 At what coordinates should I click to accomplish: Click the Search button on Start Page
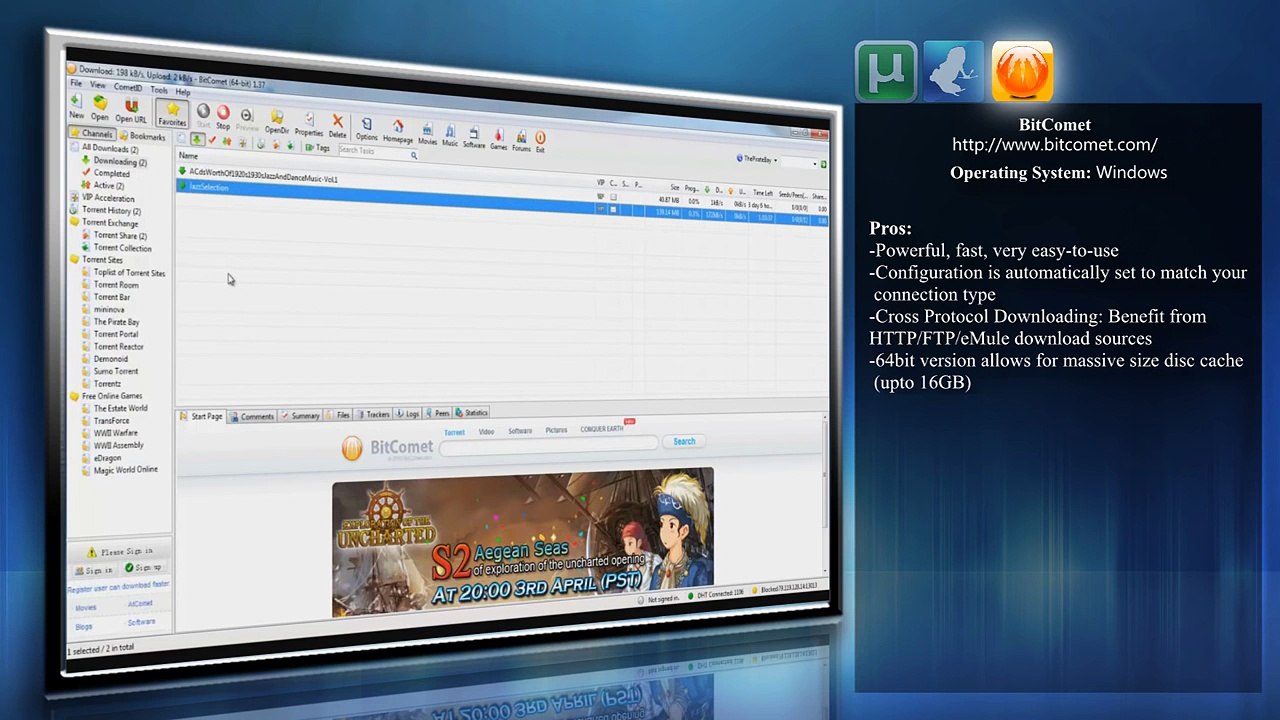pos(684,441)
